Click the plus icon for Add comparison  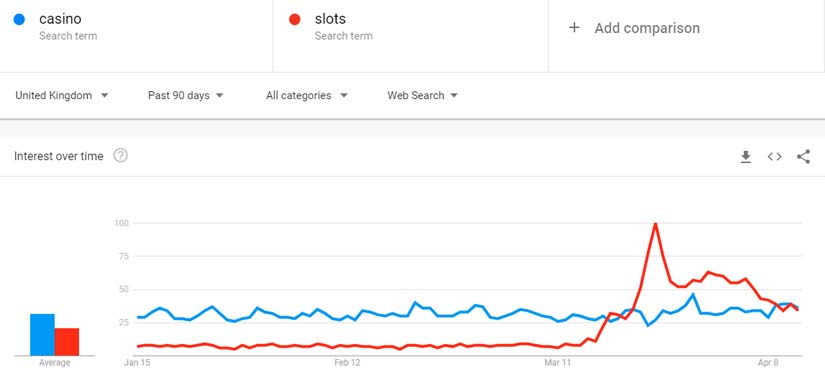[x=574, y=28]
